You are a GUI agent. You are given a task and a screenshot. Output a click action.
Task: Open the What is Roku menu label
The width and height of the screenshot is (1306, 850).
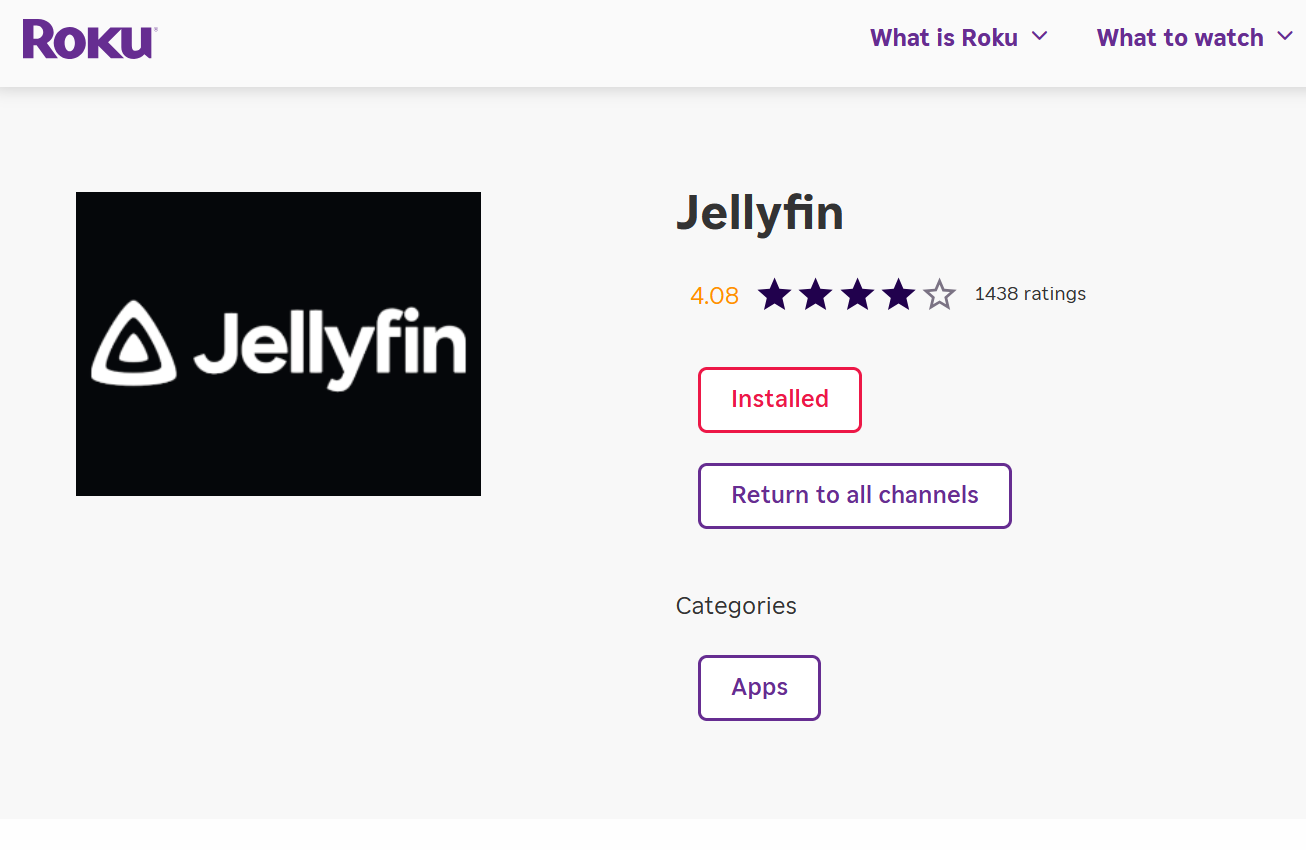coord(943,38)
